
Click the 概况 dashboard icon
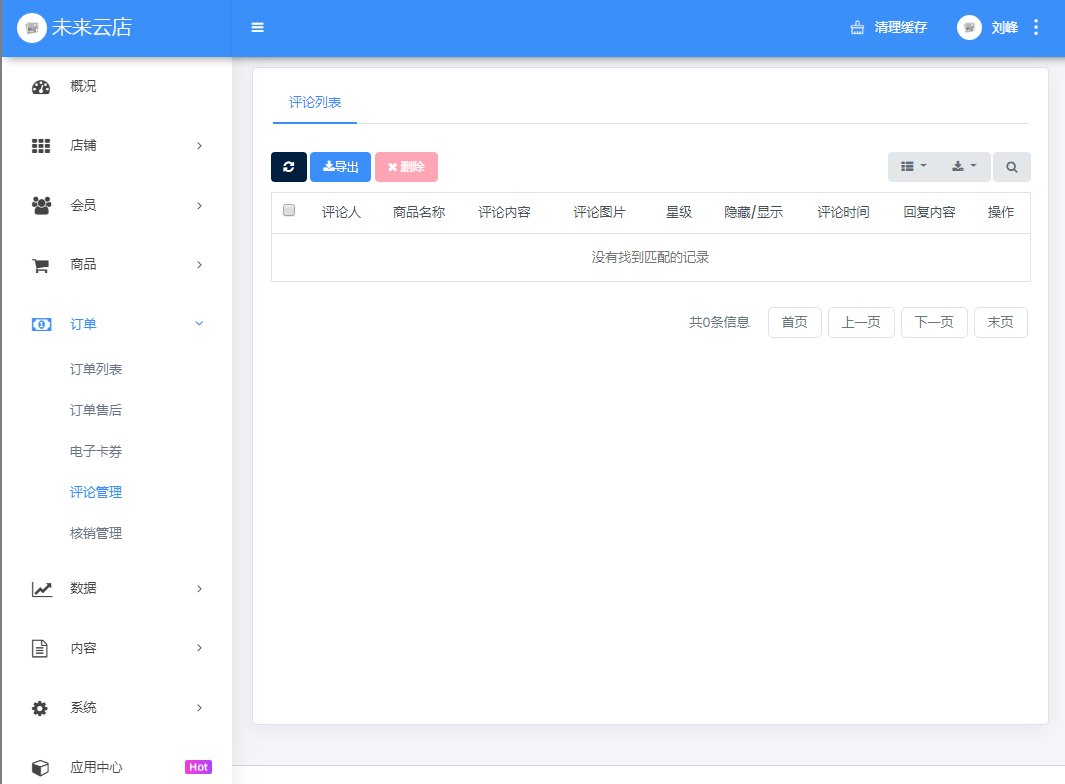41,87
